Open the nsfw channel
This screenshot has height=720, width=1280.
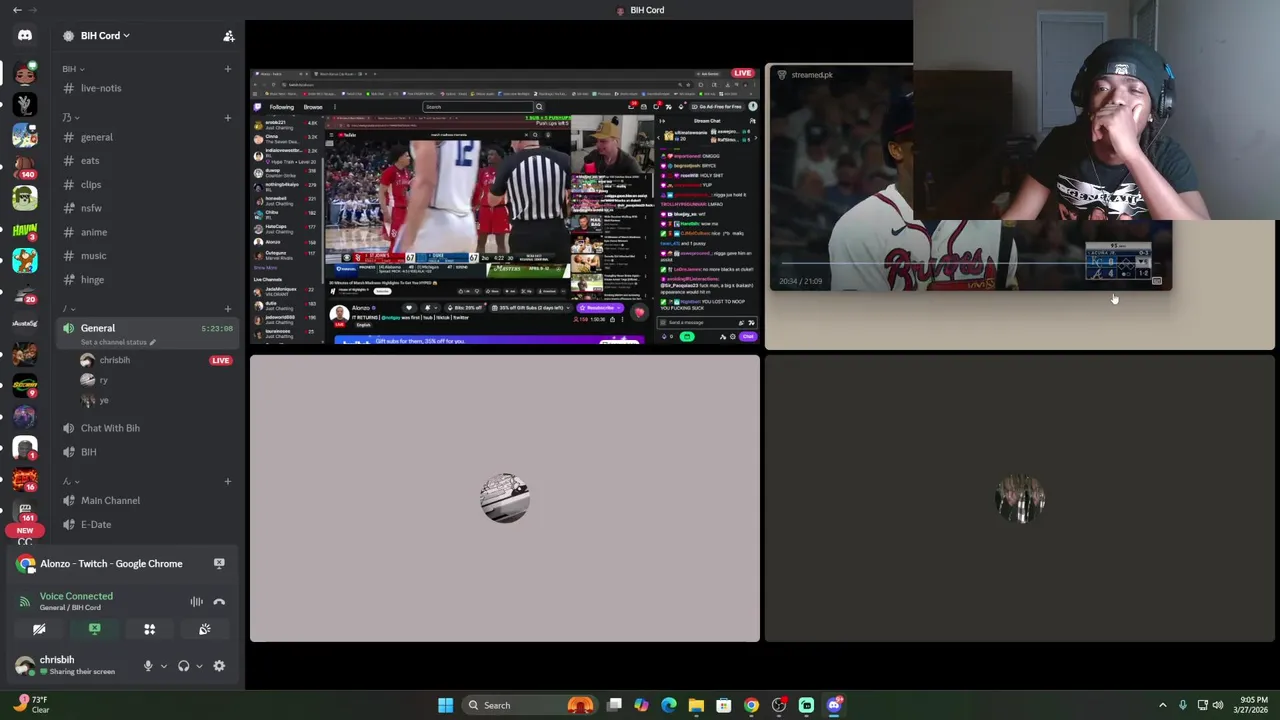click(x=146, y=208)
